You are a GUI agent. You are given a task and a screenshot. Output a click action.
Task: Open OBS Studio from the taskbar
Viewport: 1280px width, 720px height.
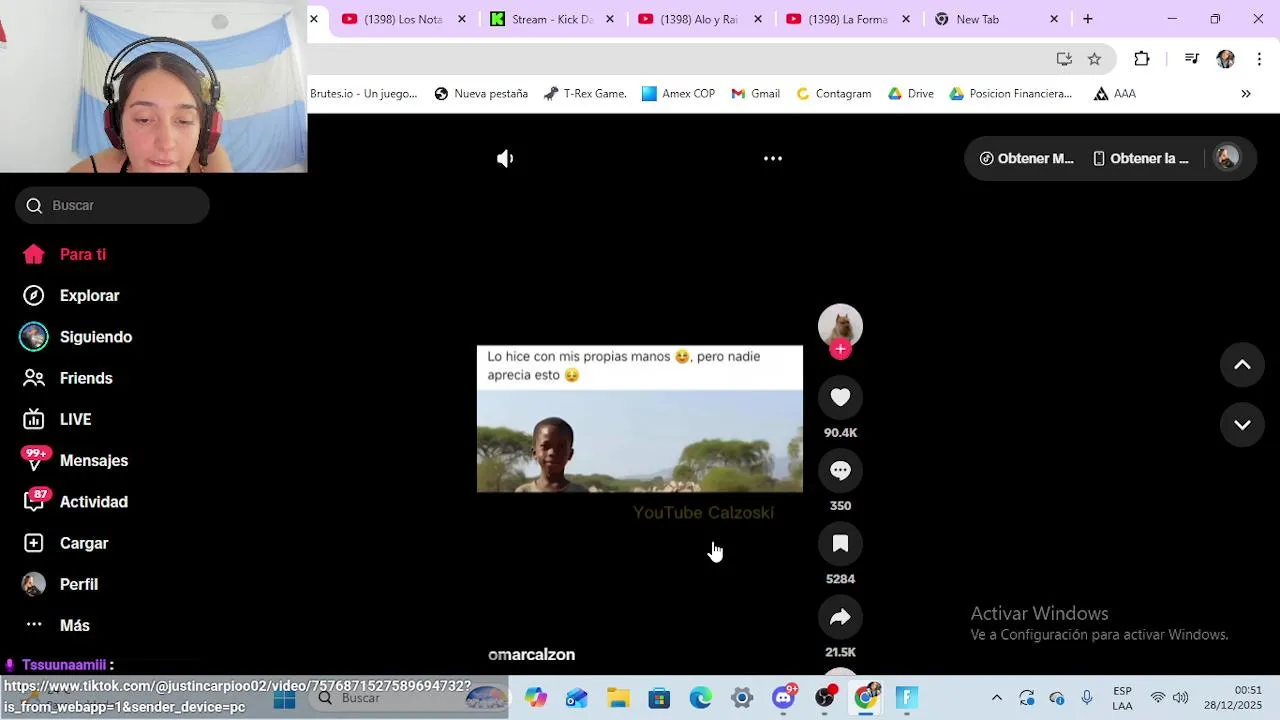tap(825, 697)
